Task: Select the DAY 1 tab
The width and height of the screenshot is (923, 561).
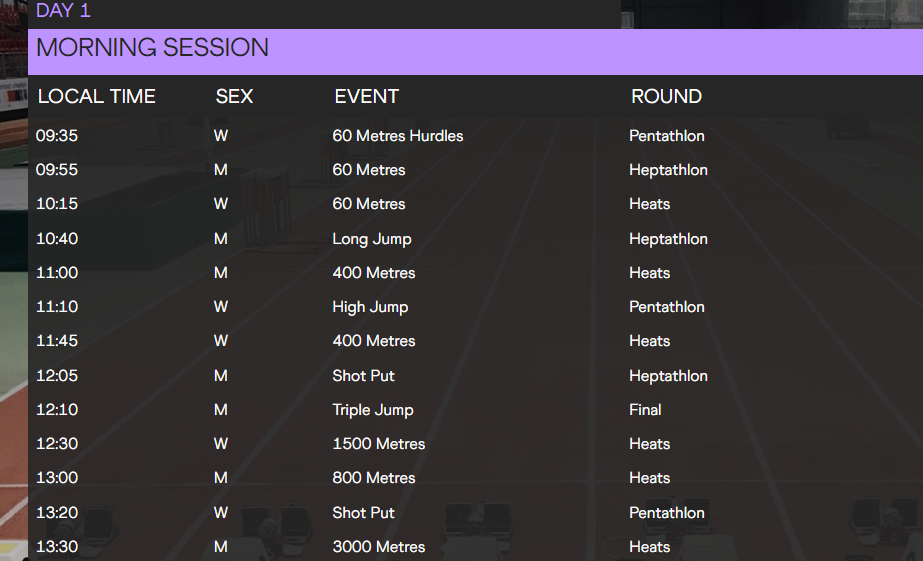Action: click(63, 11)
